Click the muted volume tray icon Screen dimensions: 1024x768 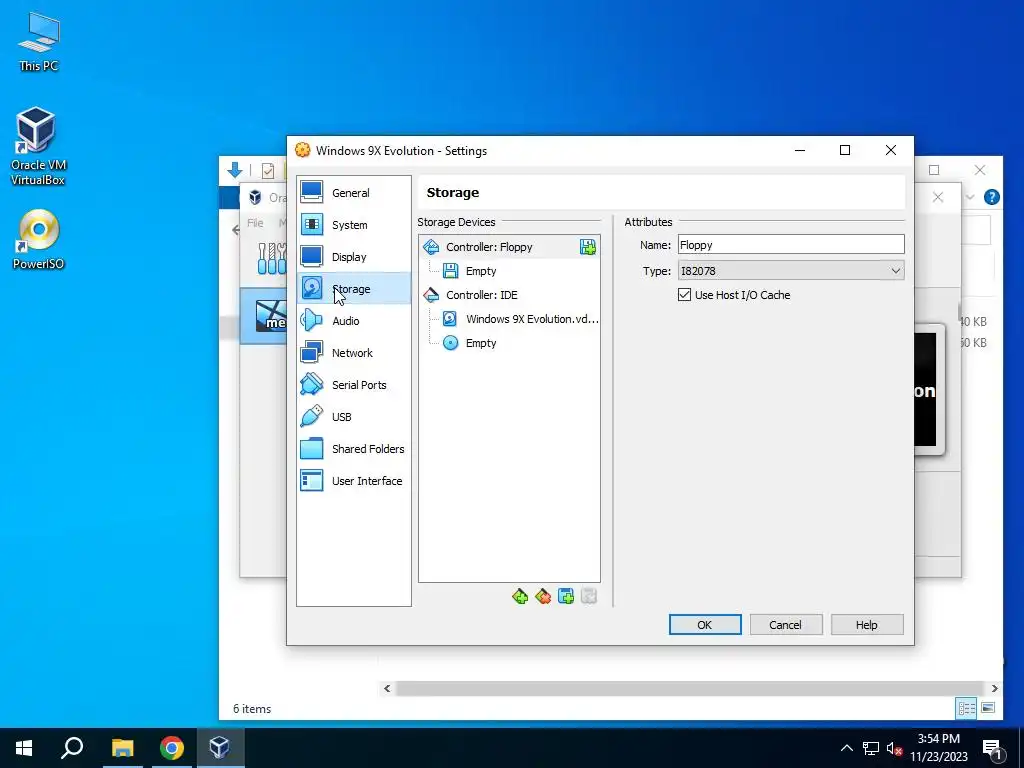coord(895,748)
